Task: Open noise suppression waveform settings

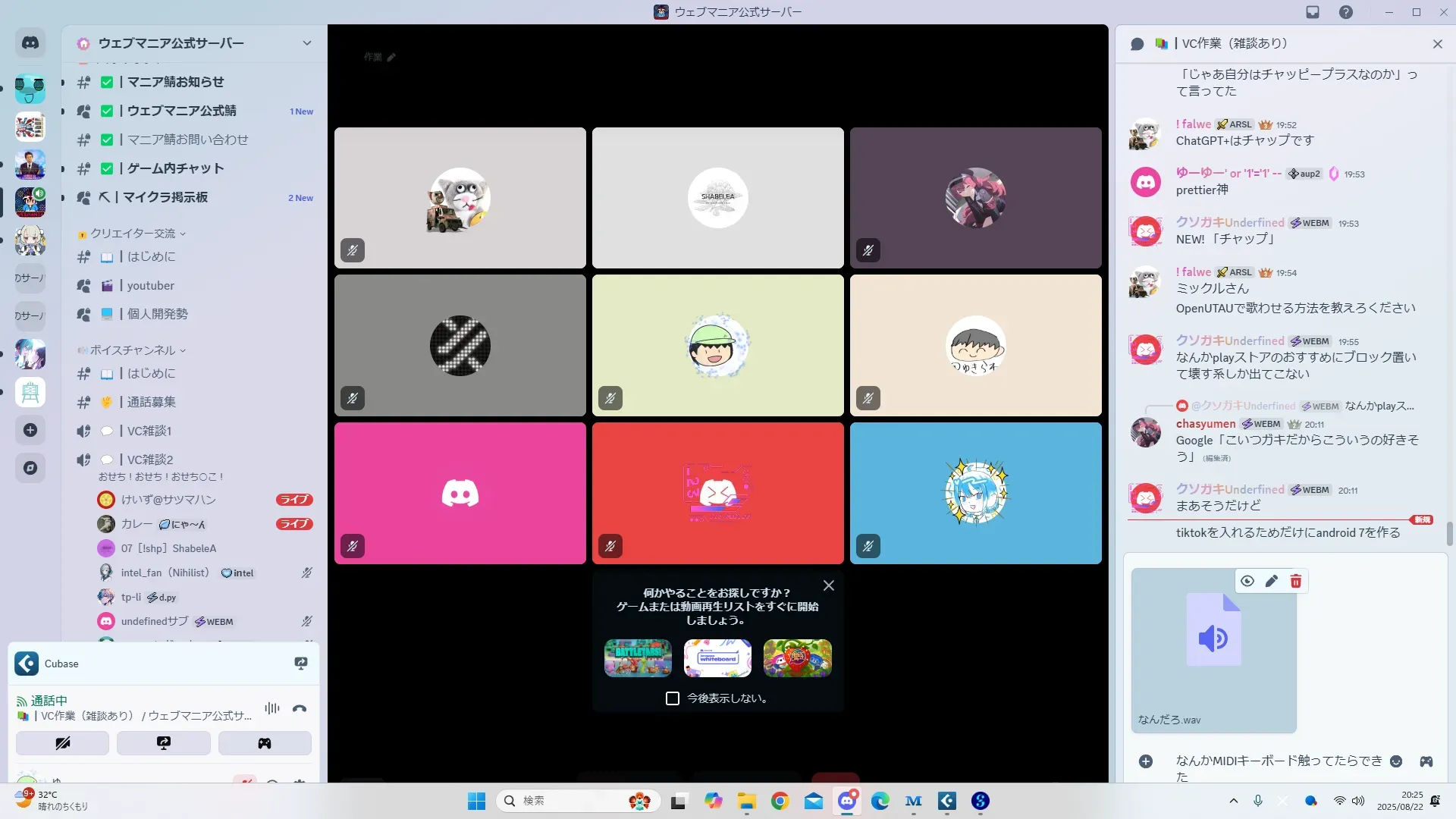Action: point(272,708)
